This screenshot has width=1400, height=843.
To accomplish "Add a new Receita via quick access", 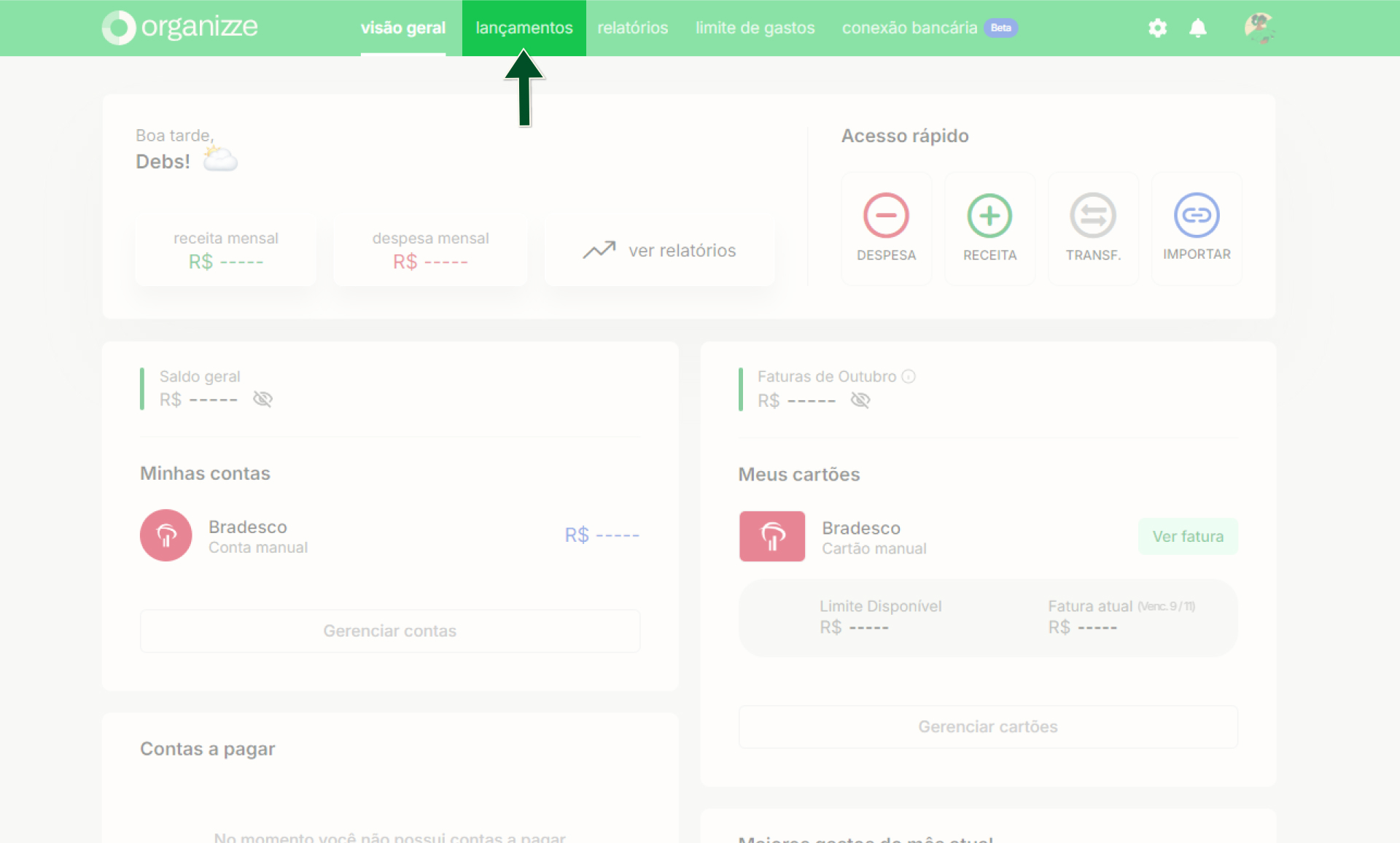I will [x=989, y=228].
